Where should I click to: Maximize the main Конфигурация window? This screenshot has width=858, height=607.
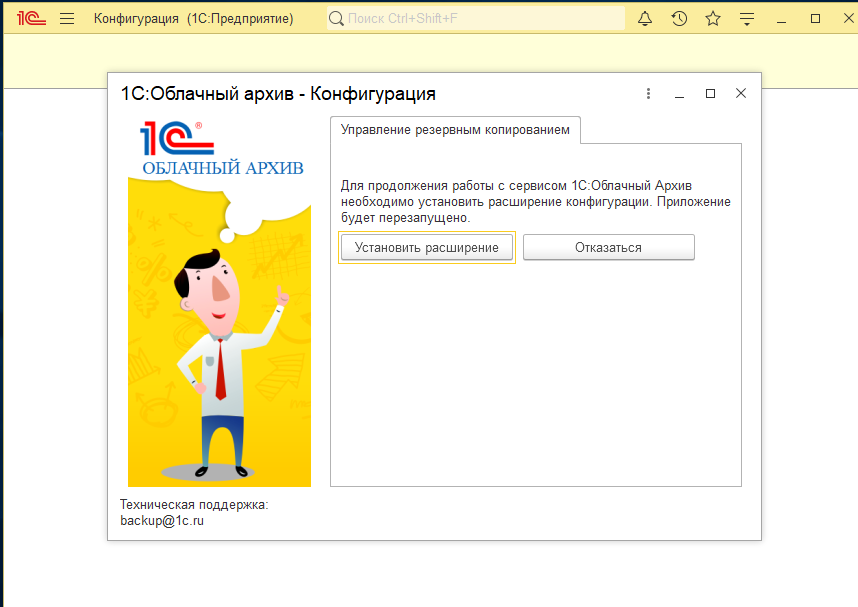(815, 19)
